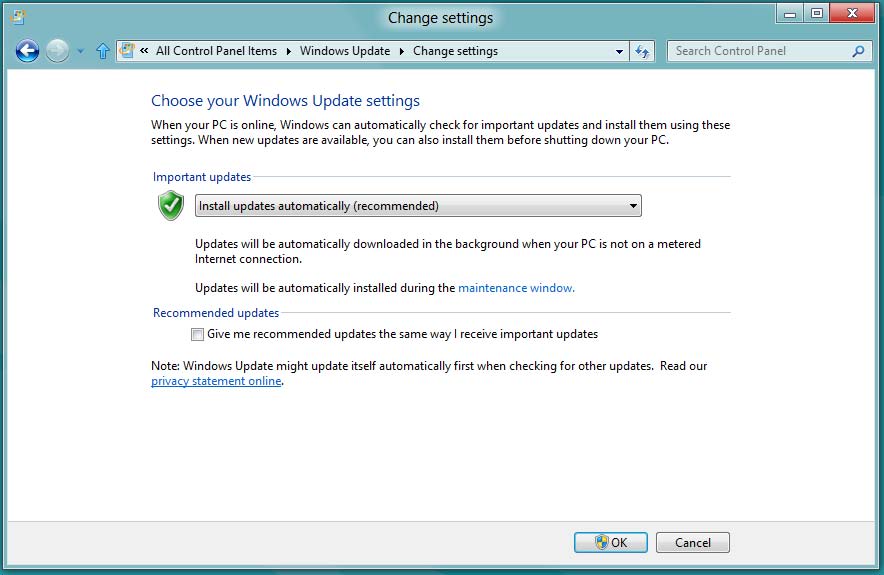
Task: Go up one level with Up arrow
Action: coord(102,51)
